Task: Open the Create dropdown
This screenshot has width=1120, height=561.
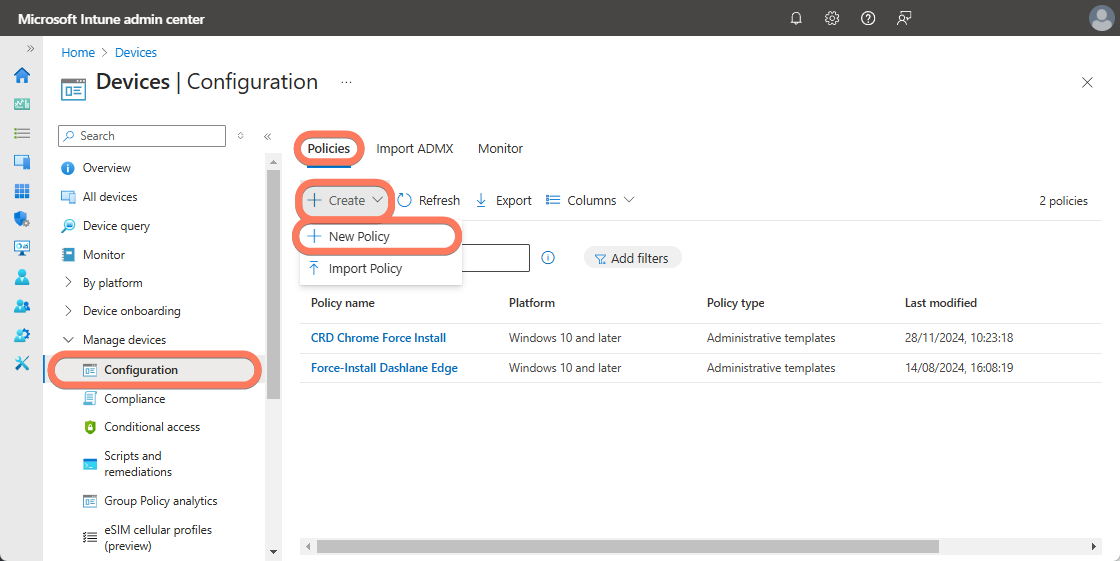Action: [345, 200]
